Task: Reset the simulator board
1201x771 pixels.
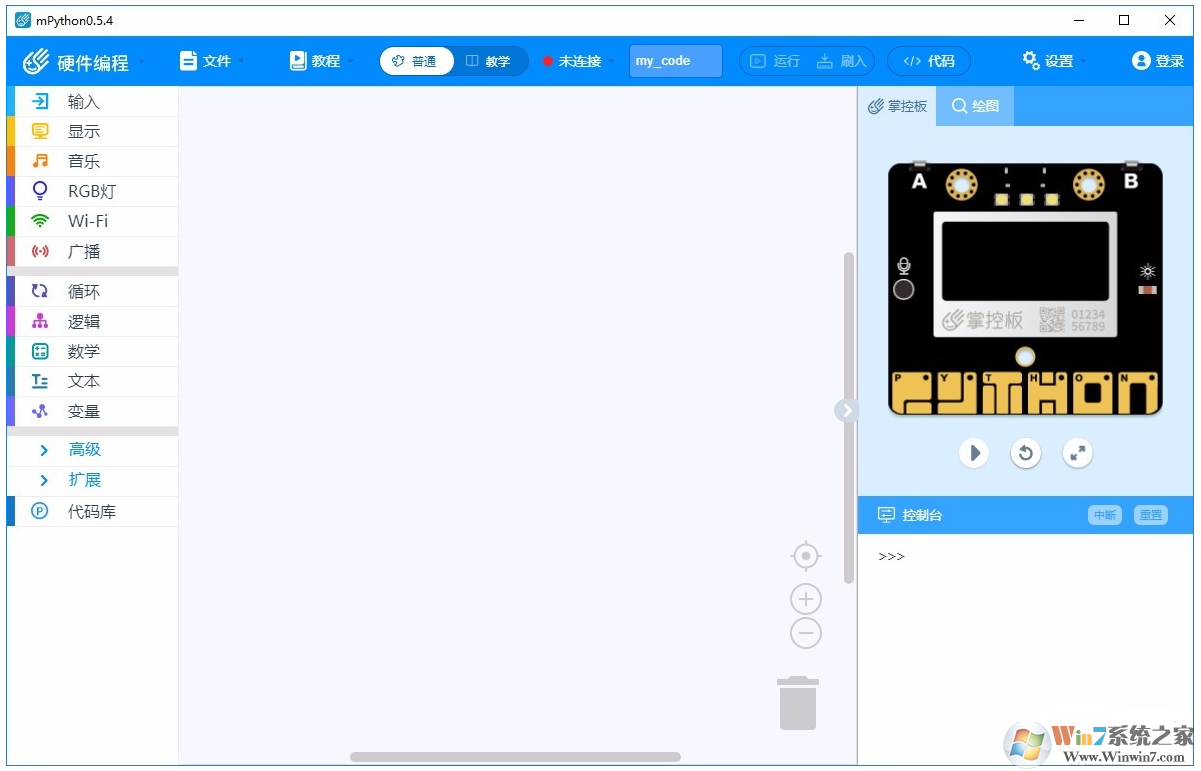Action: (1025, 453)
